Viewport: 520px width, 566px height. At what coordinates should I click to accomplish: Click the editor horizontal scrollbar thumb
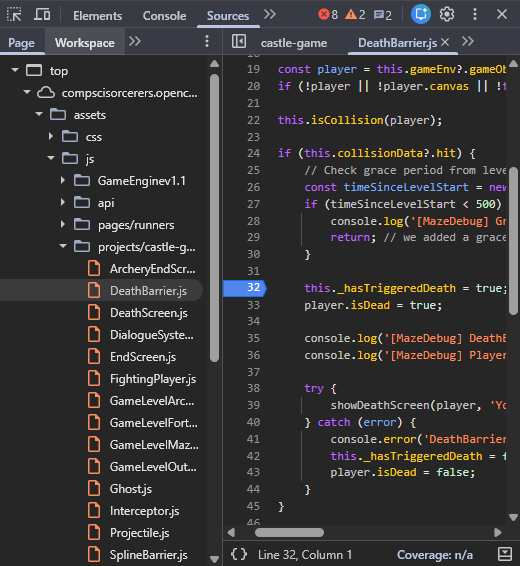289,532
